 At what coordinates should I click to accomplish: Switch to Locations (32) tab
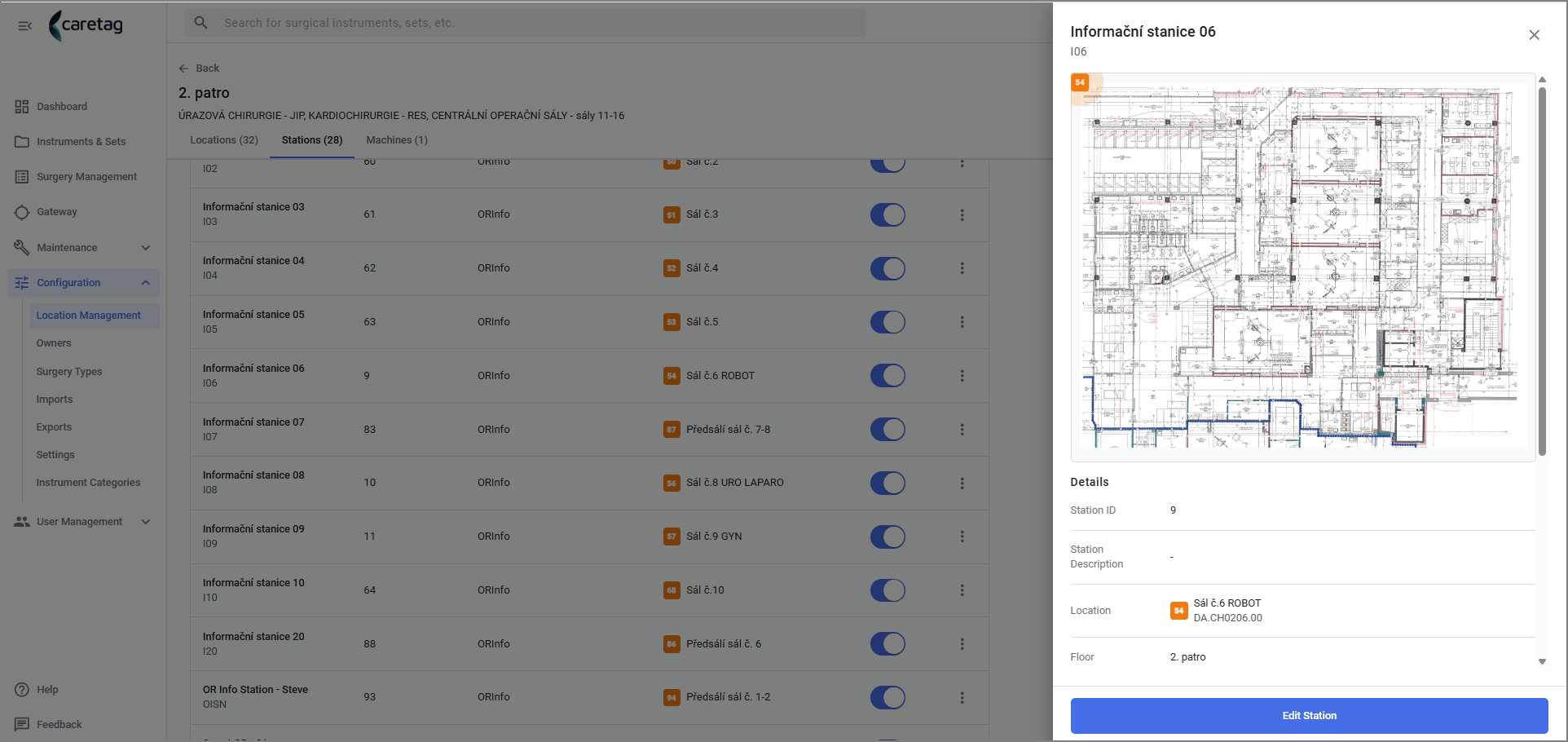click(224, 140)
